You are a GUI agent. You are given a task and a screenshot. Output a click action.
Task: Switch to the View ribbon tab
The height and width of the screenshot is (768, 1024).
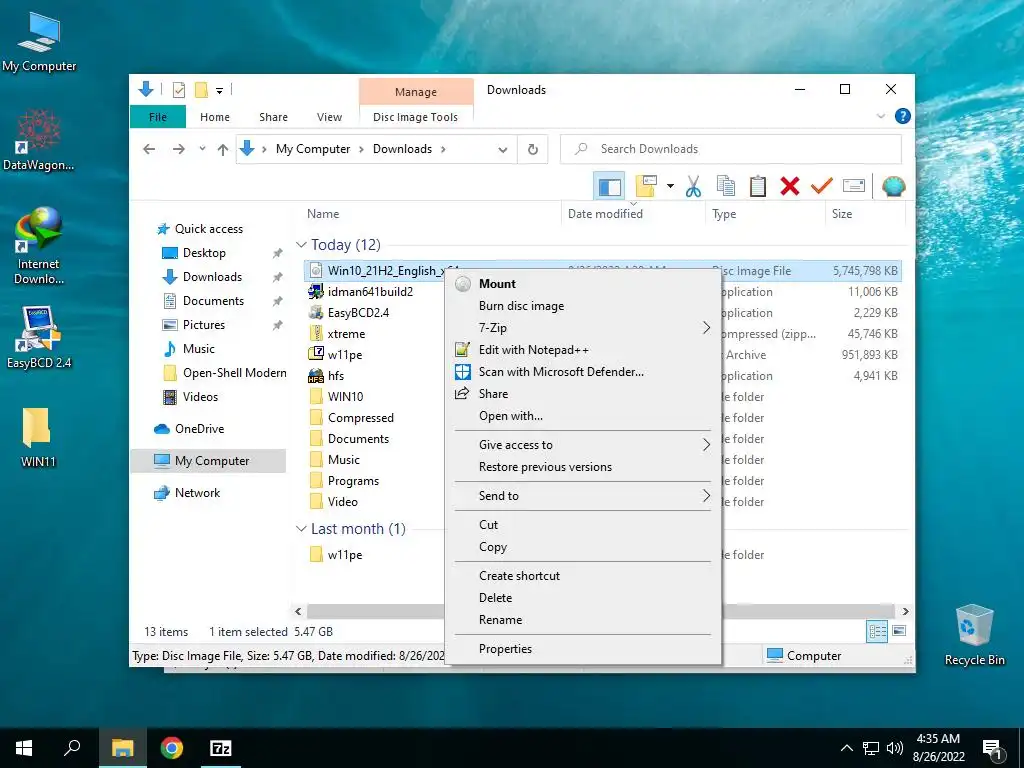[x=329, y=117]
